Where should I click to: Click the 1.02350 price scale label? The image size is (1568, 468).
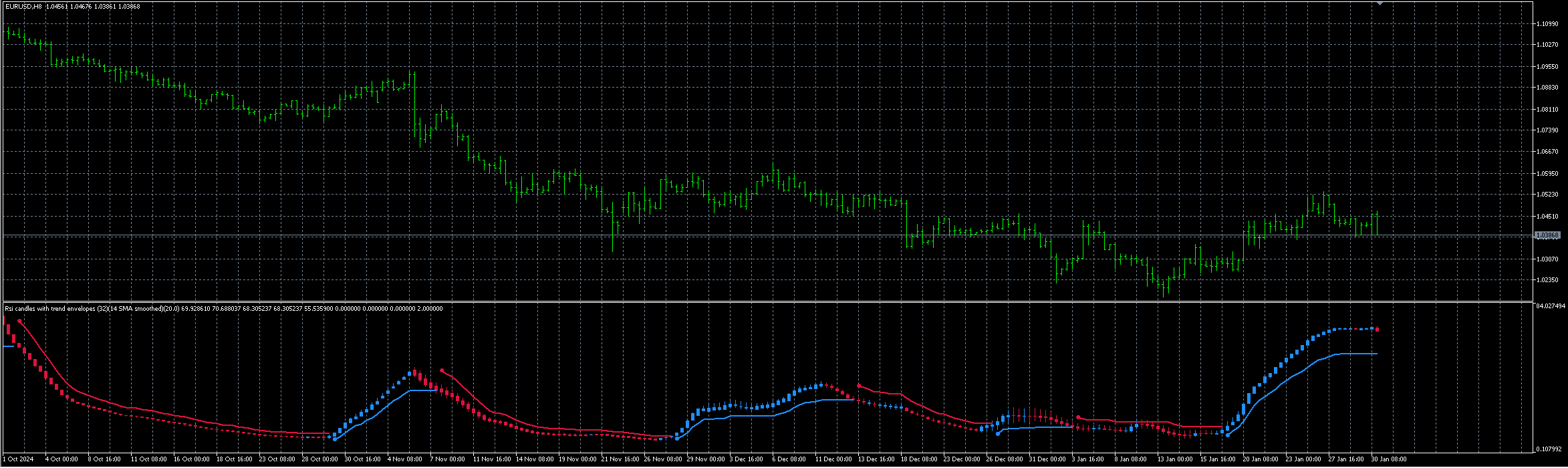pyautogui.click(x=1548, y=280)
